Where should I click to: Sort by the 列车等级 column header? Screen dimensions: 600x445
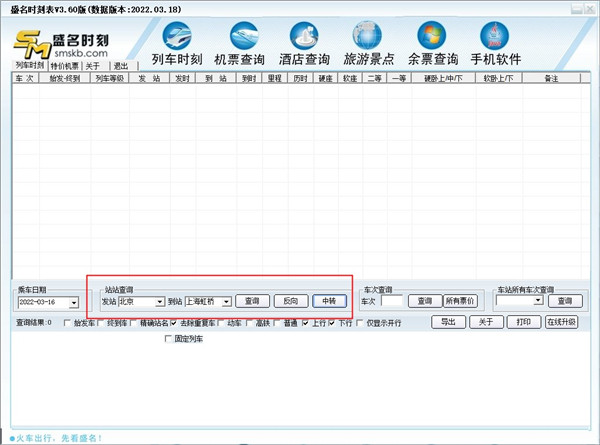click(110, 78)
